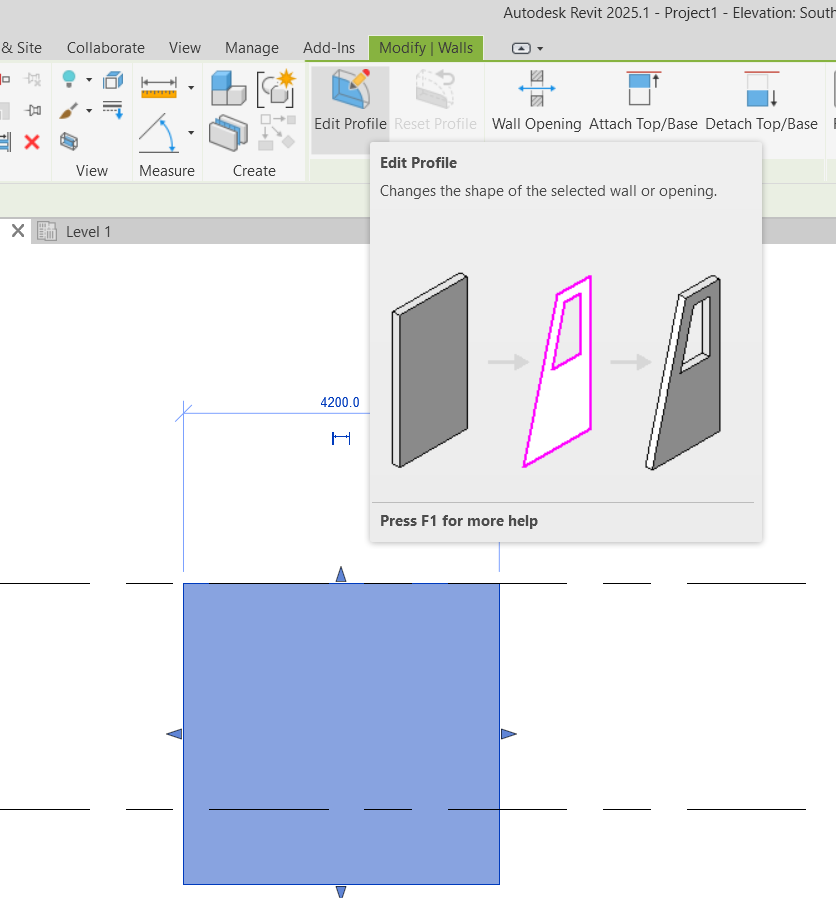Toggle Pin on the selected wall
The image size is (836, 898).
point(32,109)
